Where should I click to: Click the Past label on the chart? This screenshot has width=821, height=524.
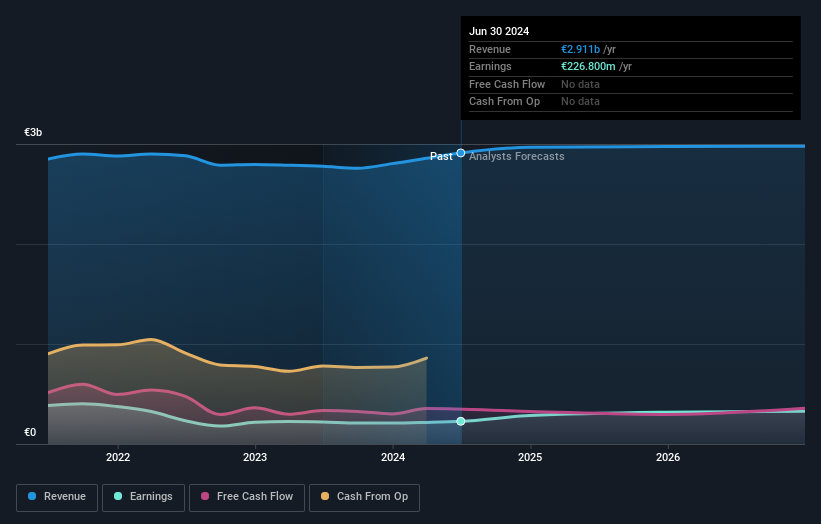(x=441, y=157)
